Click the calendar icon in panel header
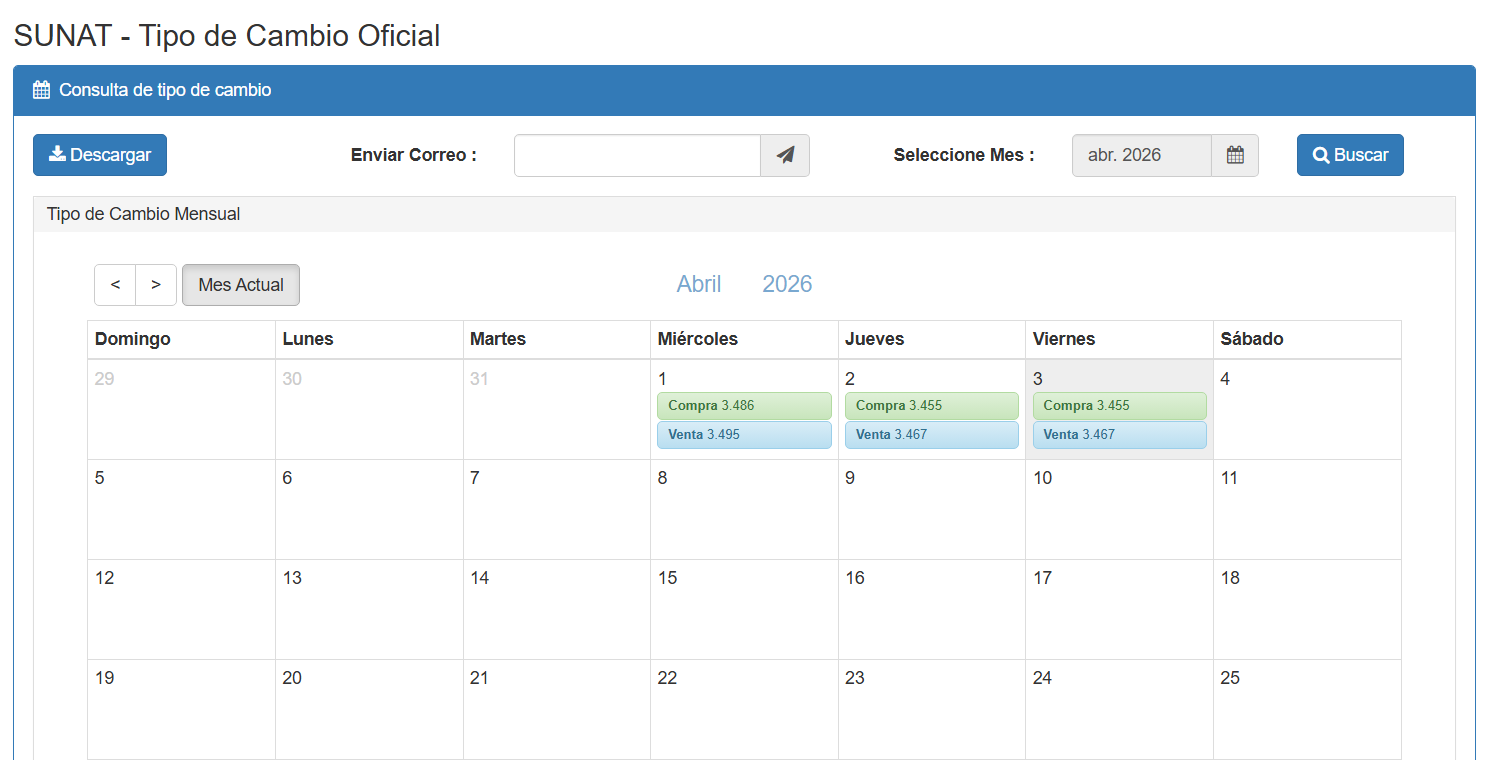The height and width of the screenshot is (760, 1488). pyautogui.click(x=41, y=90)
